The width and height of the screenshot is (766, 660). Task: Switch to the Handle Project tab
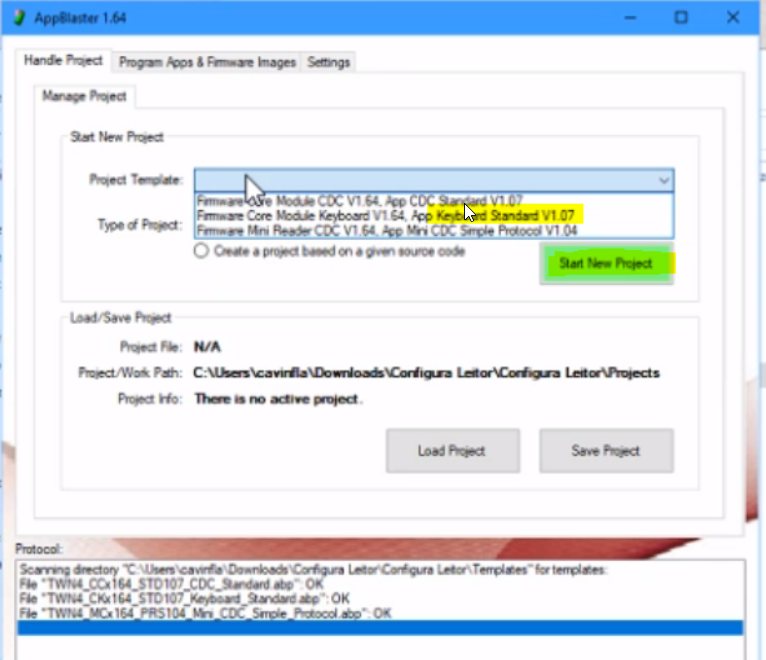coord(63,61)
